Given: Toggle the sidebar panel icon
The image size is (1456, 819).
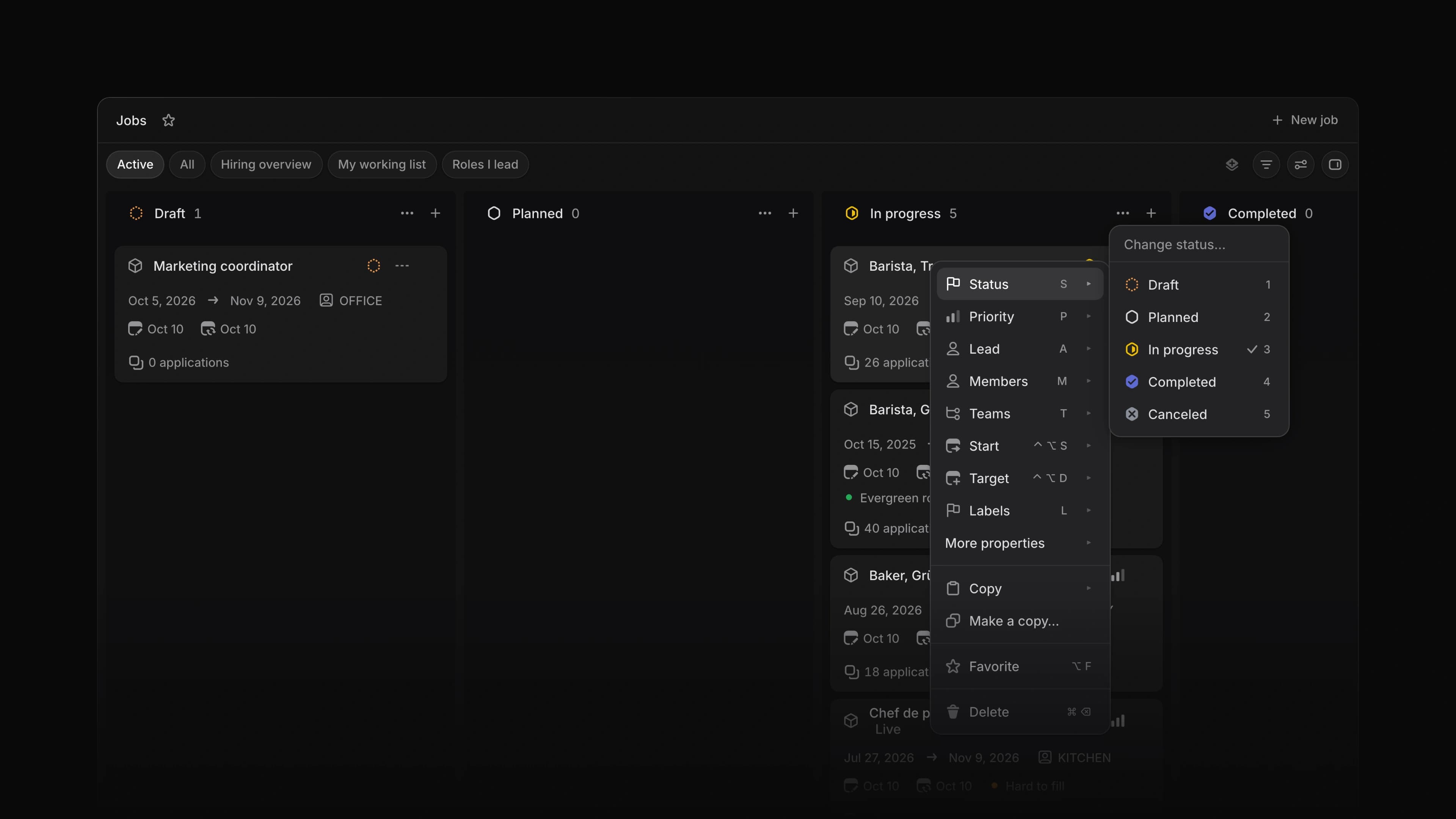Looking at the screenshot, I should coord(1335,165).
